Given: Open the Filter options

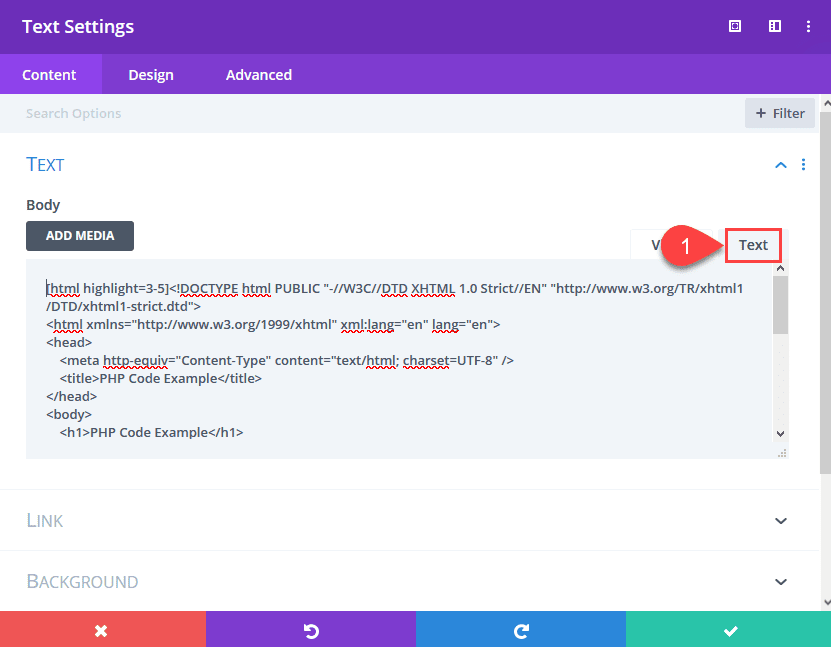Looking at the screenshot, I should point(779,113).
